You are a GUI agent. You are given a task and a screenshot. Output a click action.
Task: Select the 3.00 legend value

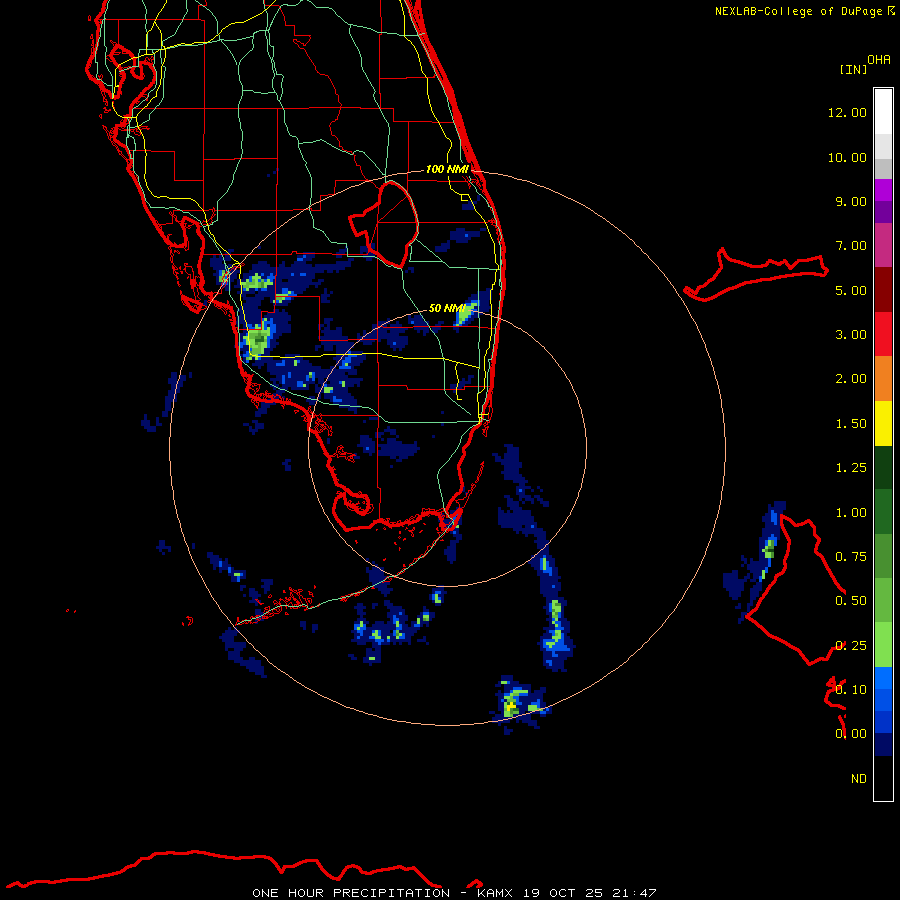[851, 335]
